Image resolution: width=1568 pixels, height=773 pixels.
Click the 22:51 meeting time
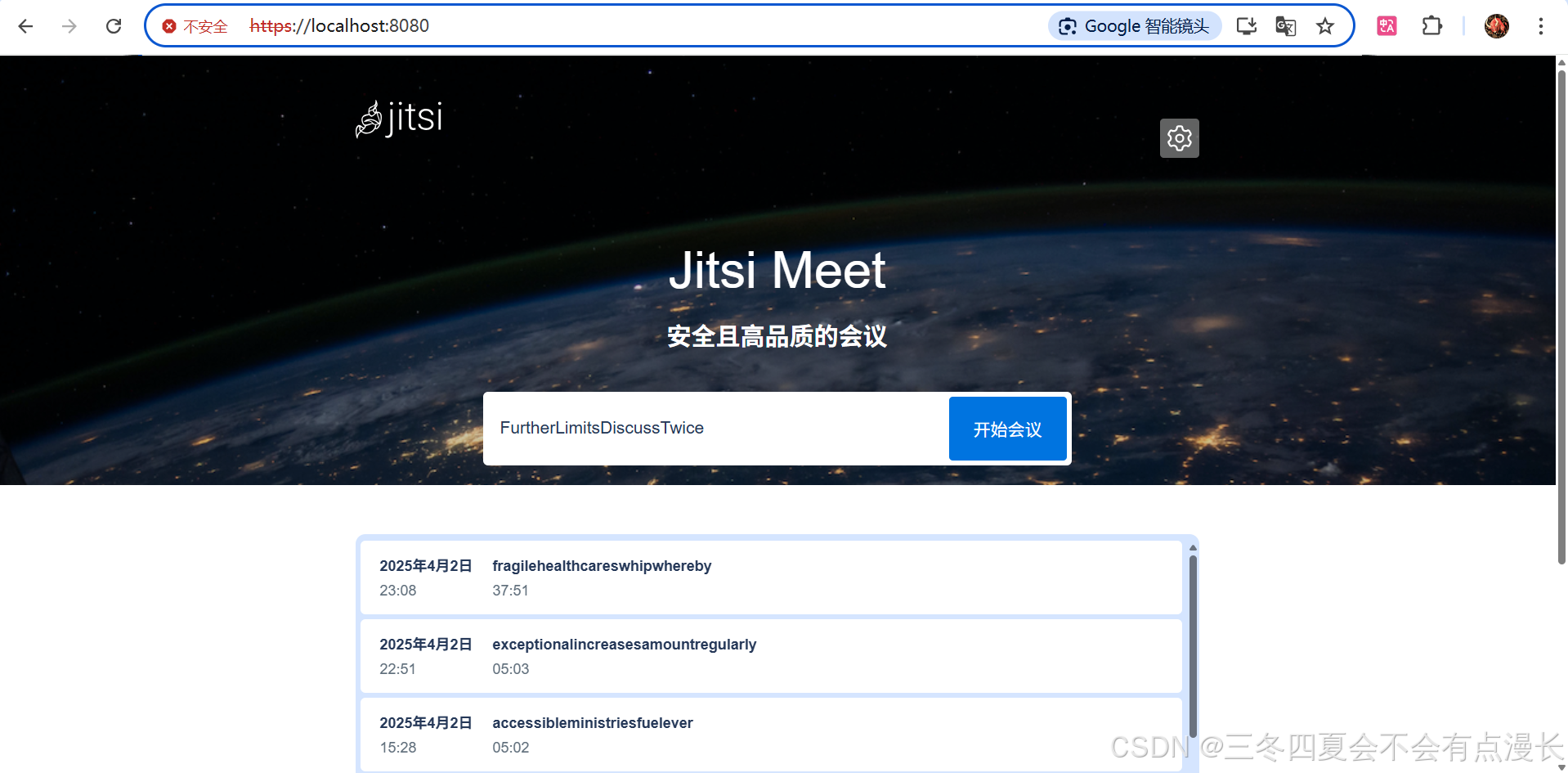(x=397, y=669)
